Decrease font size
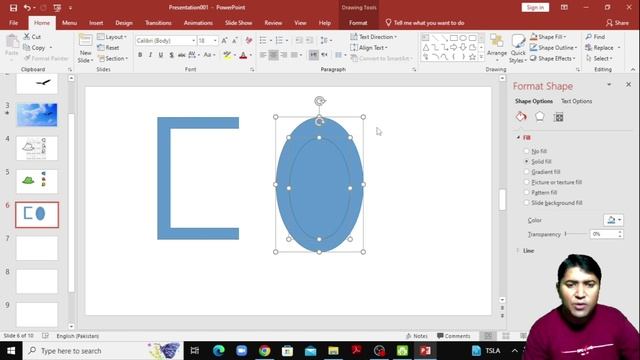Viewport: 640px width, 360px height. (235, 40)
